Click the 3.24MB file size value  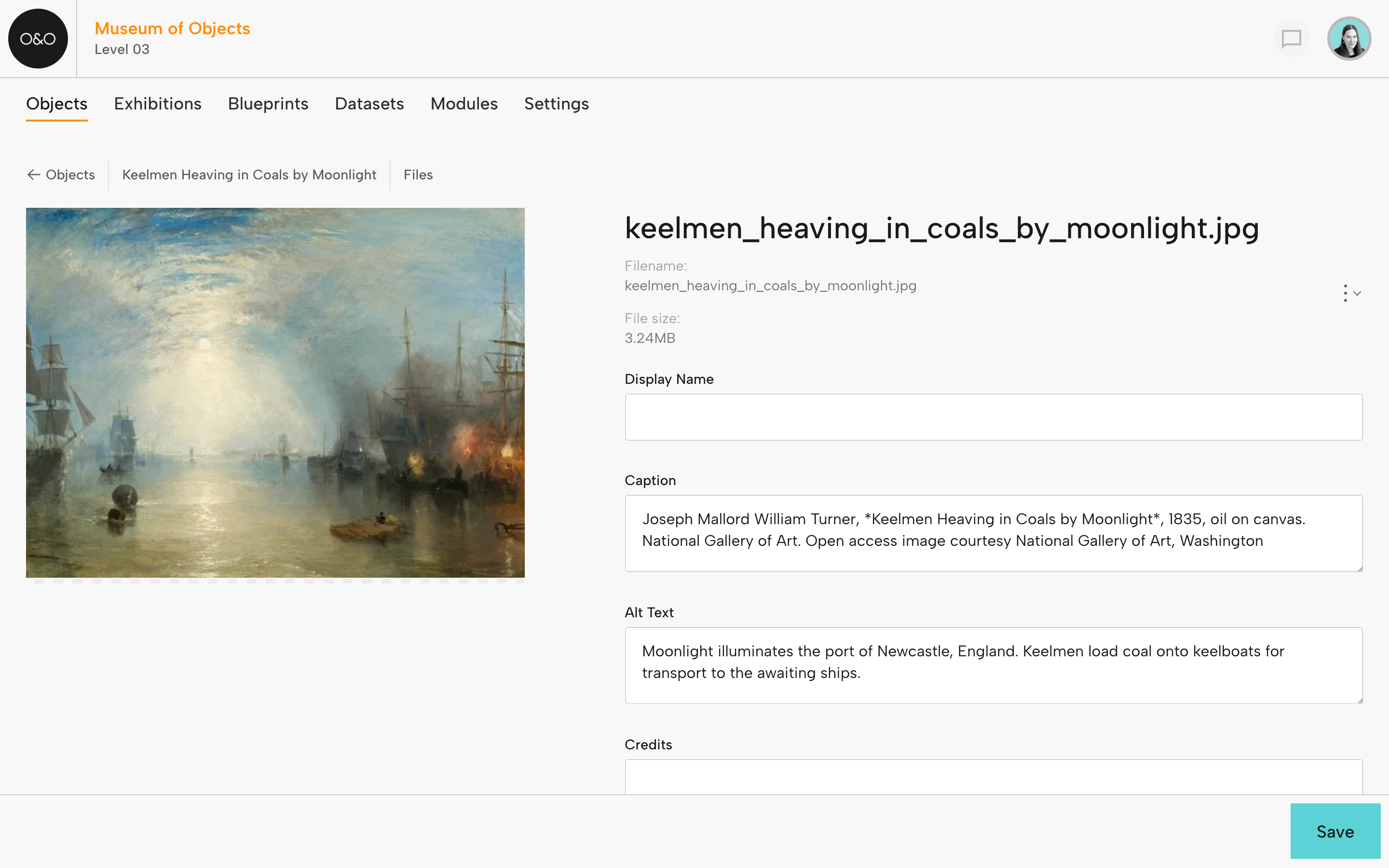pos(650,338)
